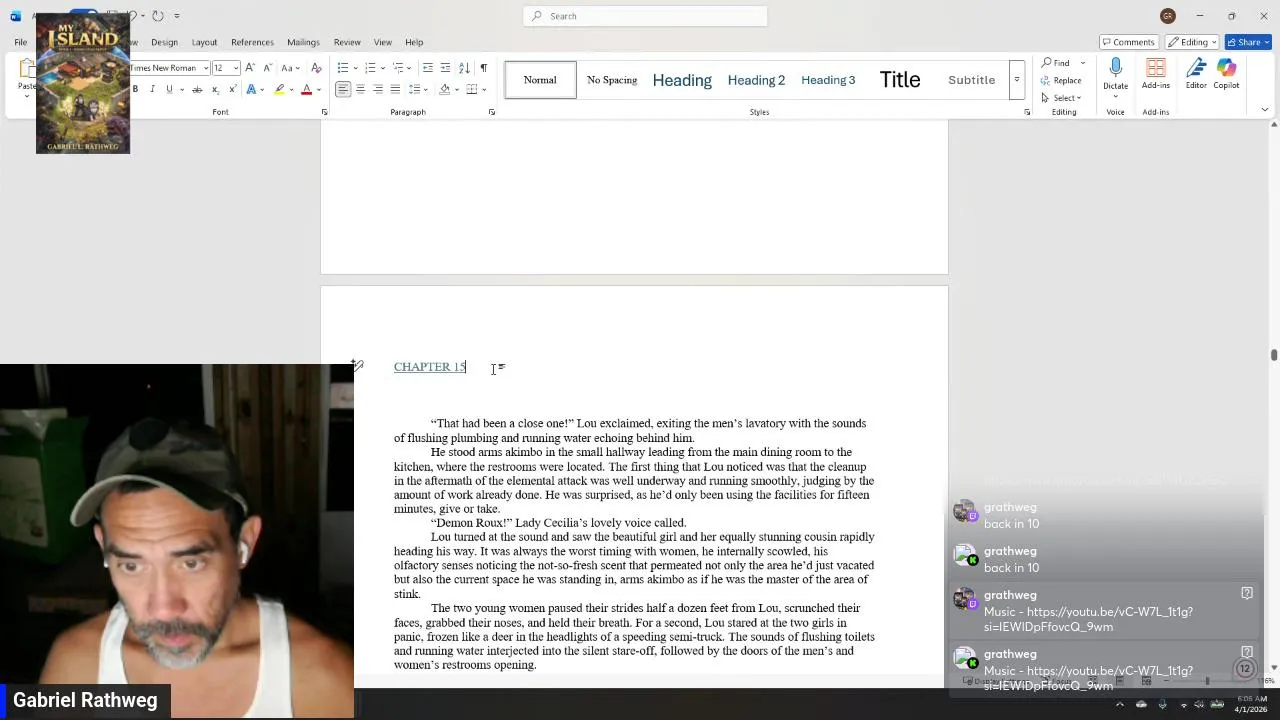Click Text Effects icon
This screenshot has width=1280, height=720.
251,90
